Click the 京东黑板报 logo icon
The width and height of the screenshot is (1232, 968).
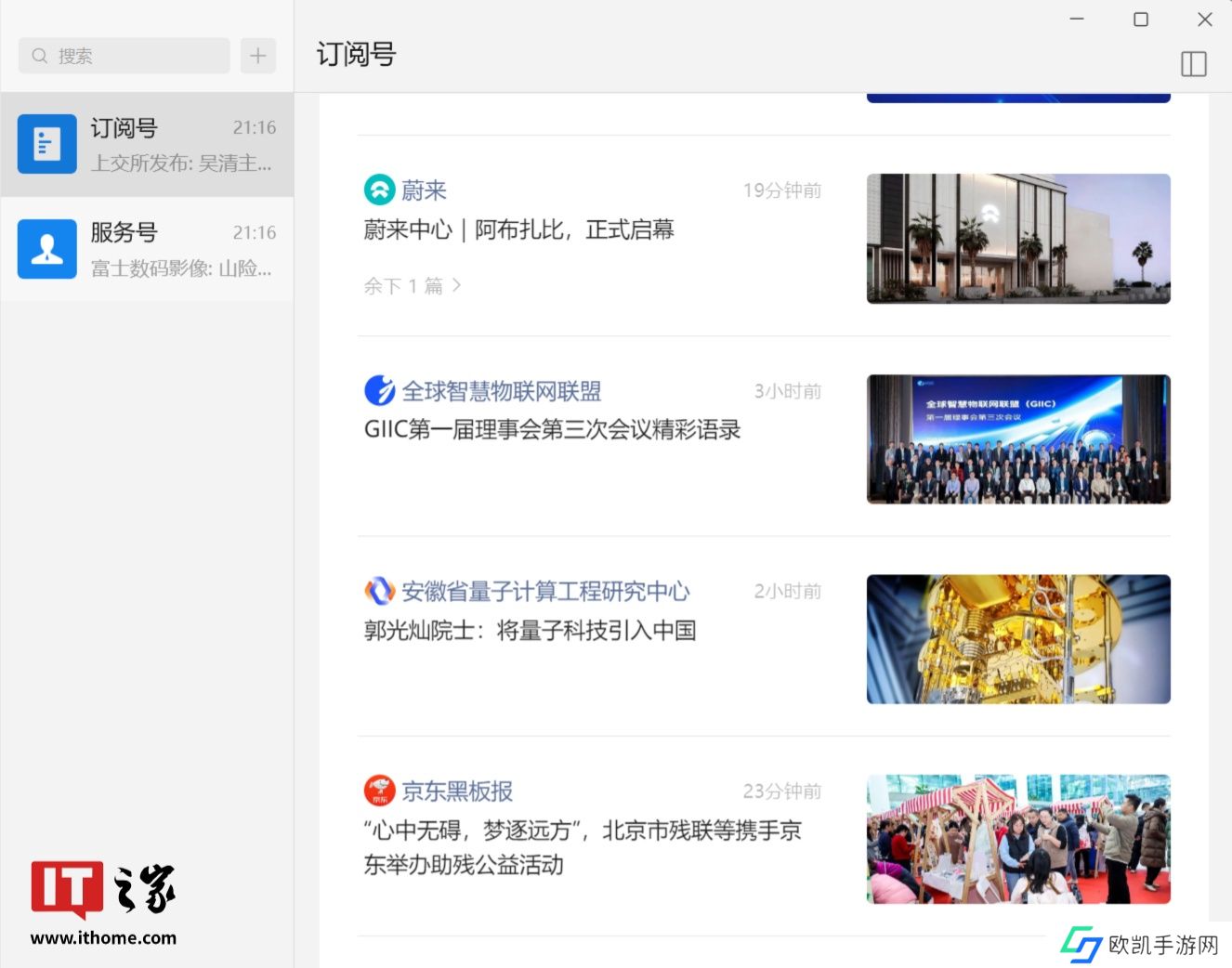(x=379, y=791)
